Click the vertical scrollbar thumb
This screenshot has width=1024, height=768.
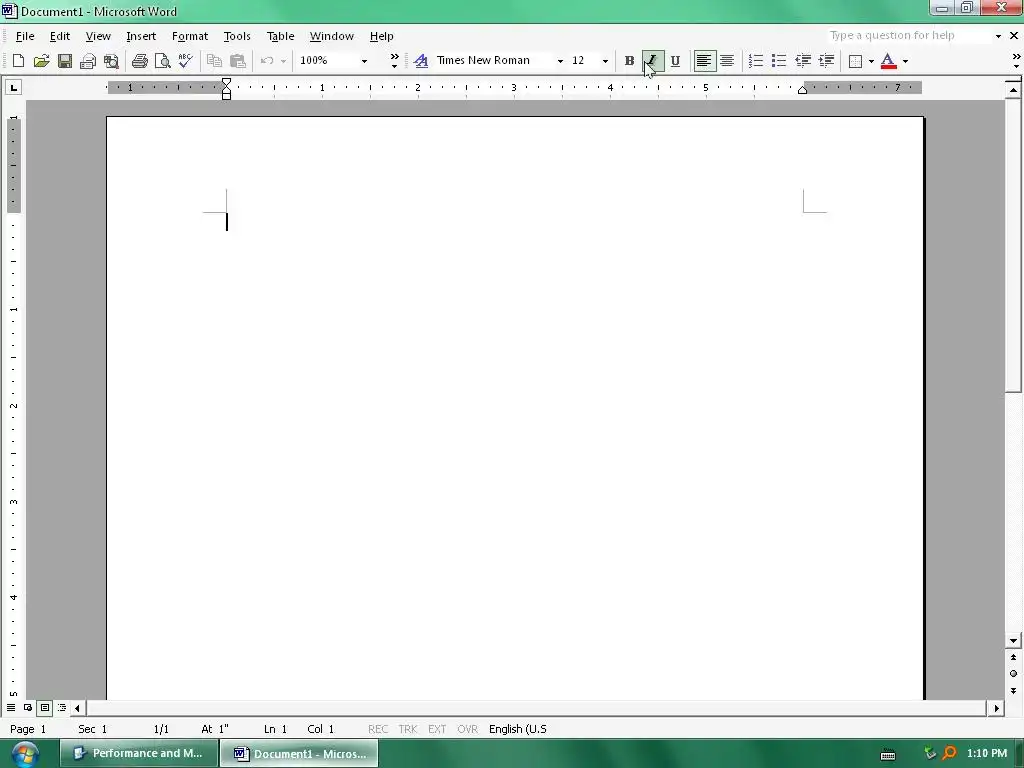tap(1014, 246)
